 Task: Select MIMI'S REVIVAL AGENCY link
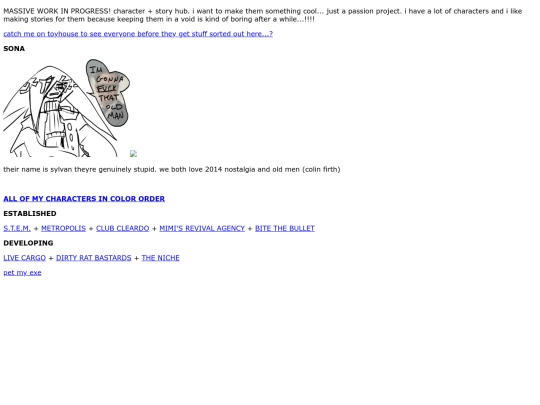202,228
